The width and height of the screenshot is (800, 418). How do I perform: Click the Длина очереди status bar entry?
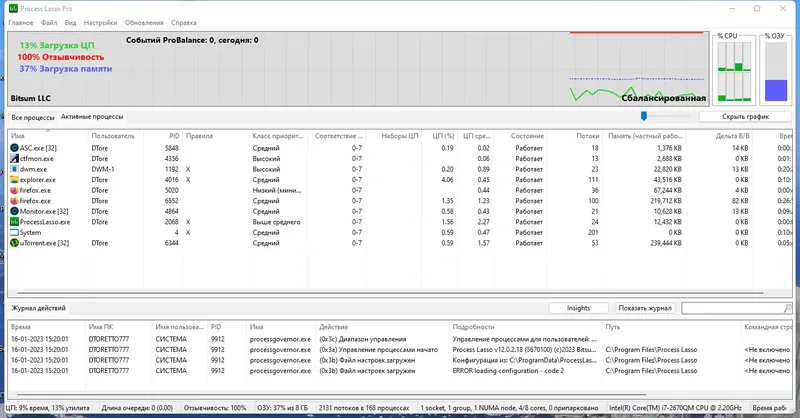point(137,408)
